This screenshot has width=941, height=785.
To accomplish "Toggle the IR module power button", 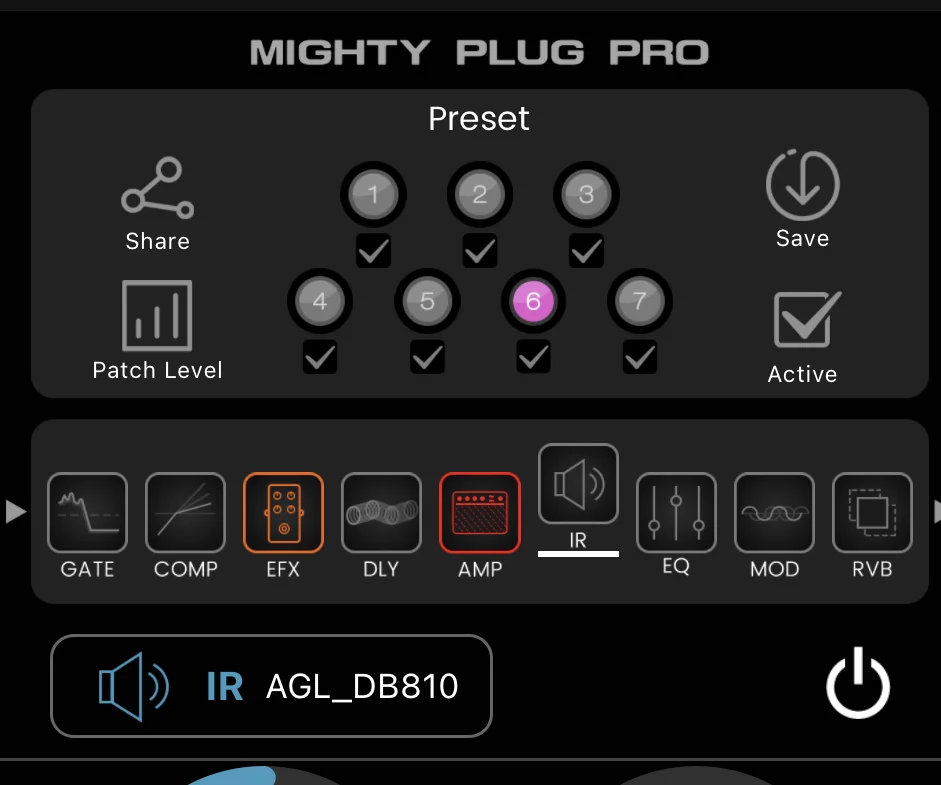I will [858, 687].
